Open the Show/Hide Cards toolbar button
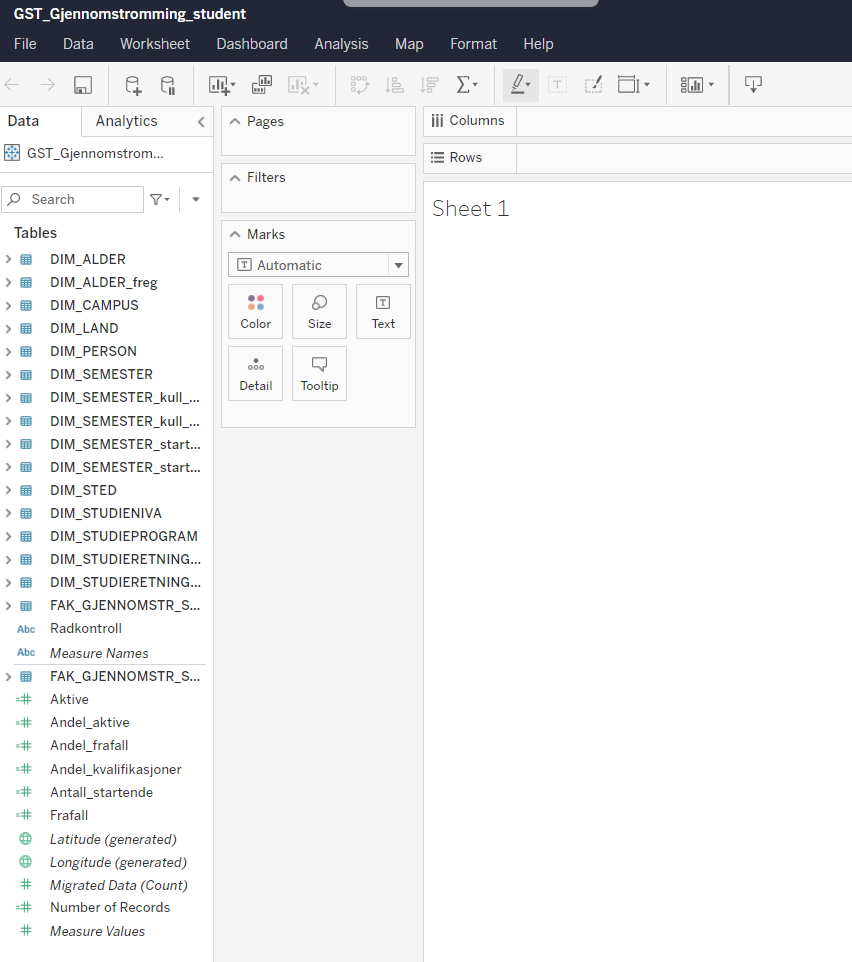852x962 pixels. click(x=696, y=85)
